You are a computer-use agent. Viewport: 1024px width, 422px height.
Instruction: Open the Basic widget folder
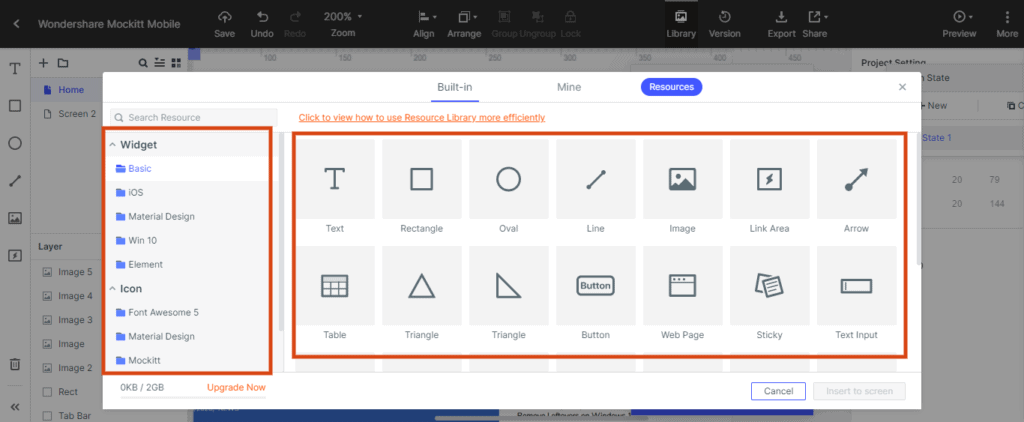coord(189,169)
